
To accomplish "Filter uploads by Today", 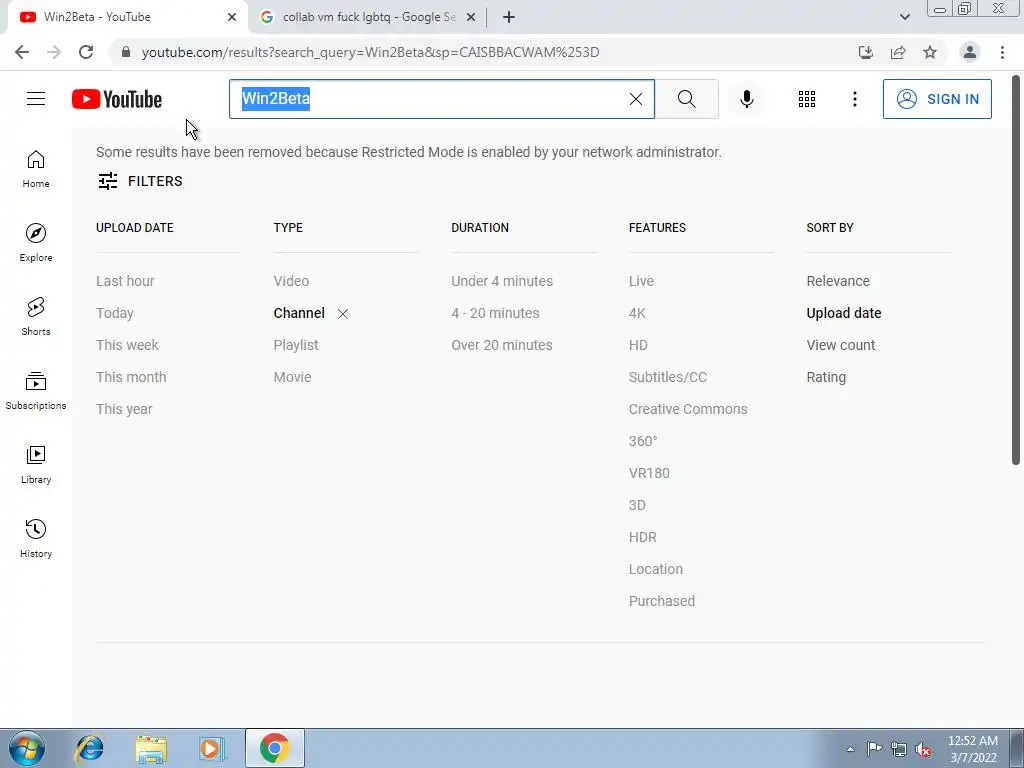I will tap(115, 313).
